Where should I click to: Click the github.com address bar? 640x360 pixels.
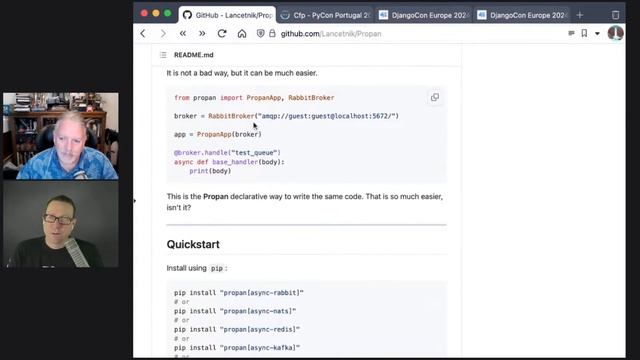pos(331,34)
